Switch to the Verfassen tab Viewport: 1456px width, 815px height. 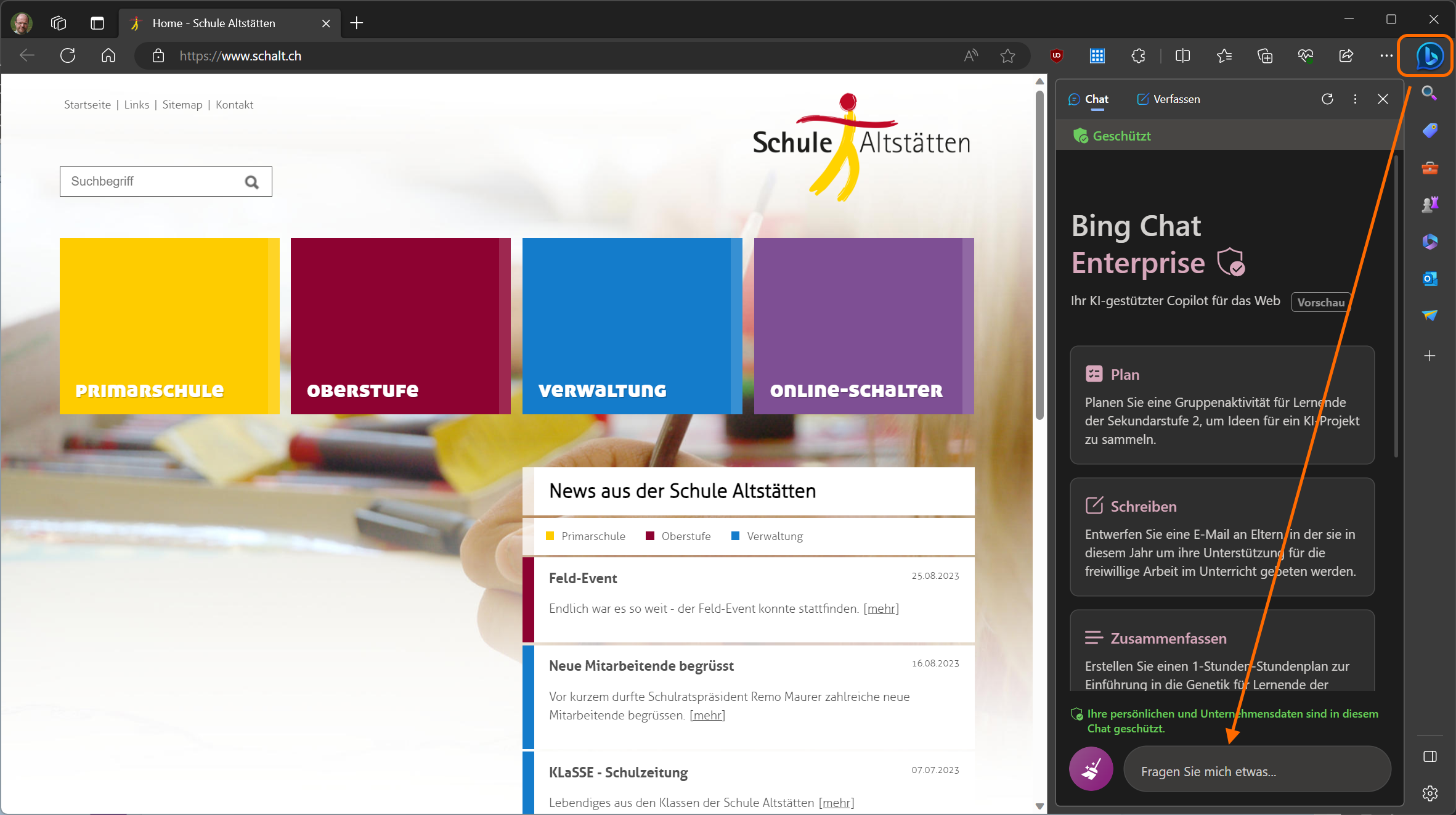[x=1168, y=99]
